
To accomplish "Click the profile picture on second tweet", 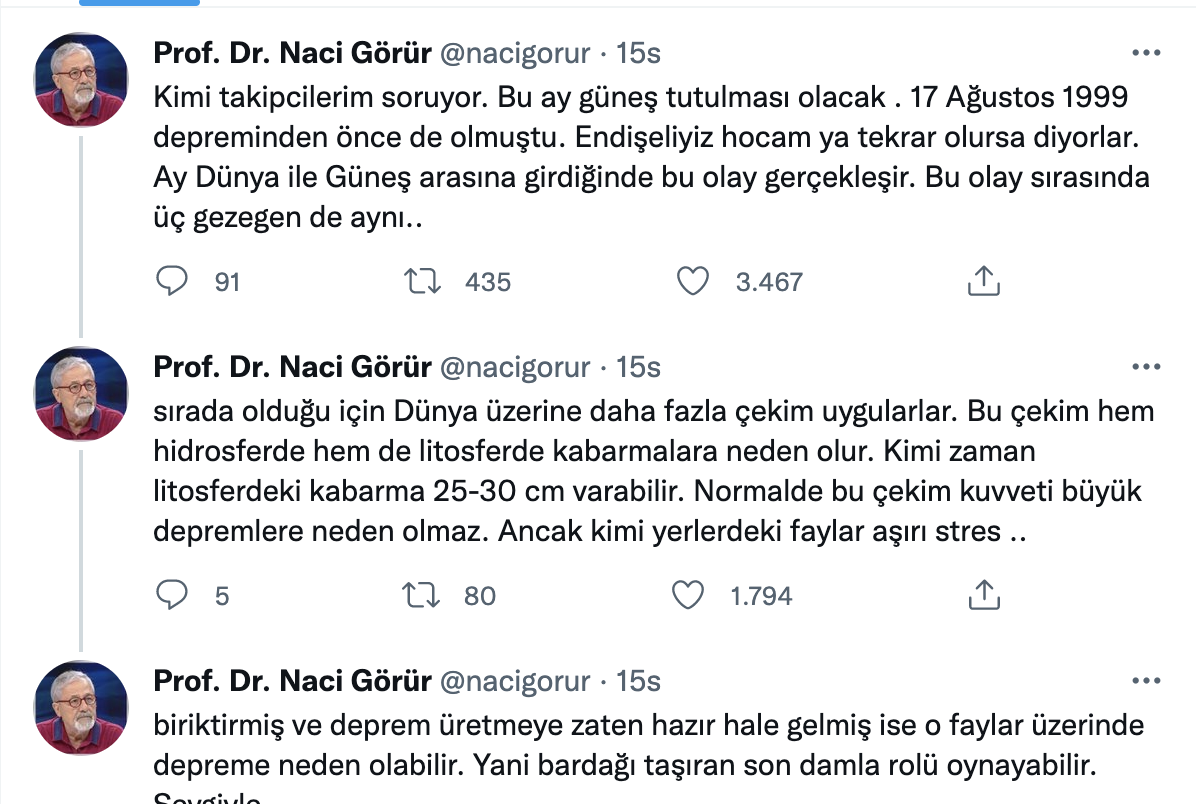I will 82,393.
